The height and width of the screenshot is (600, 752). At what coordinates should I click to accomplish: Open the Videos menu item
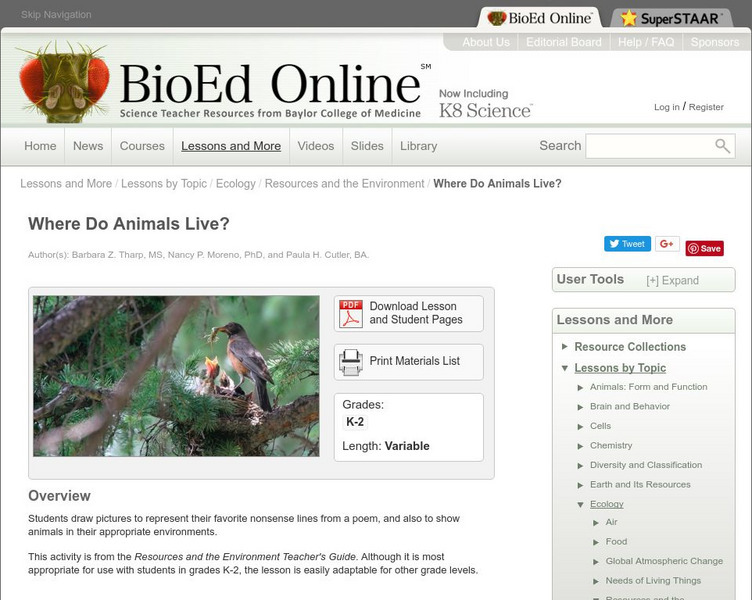click(316, 146)
